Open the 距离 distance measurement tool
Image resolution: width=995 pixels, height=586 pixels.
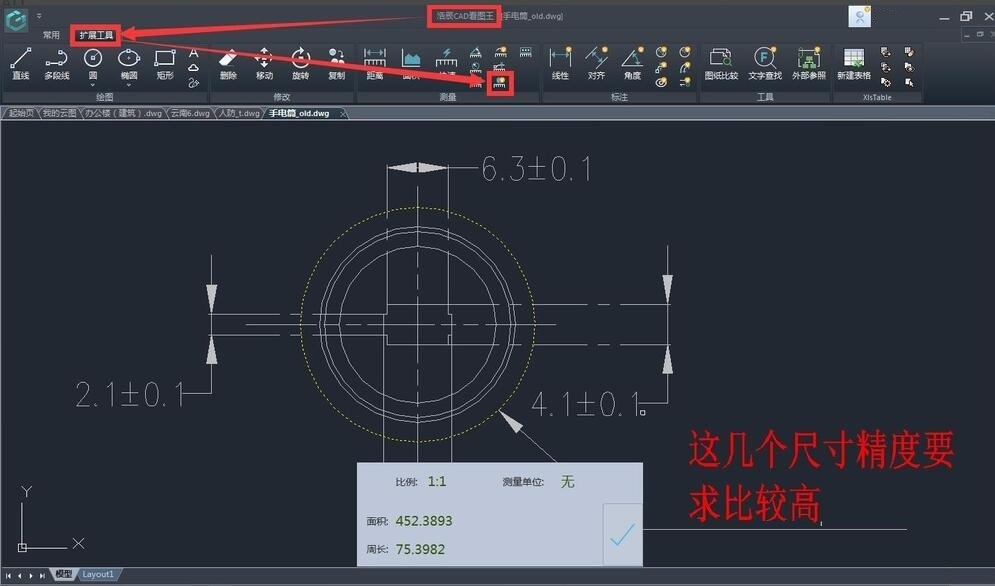click(374, 62)
